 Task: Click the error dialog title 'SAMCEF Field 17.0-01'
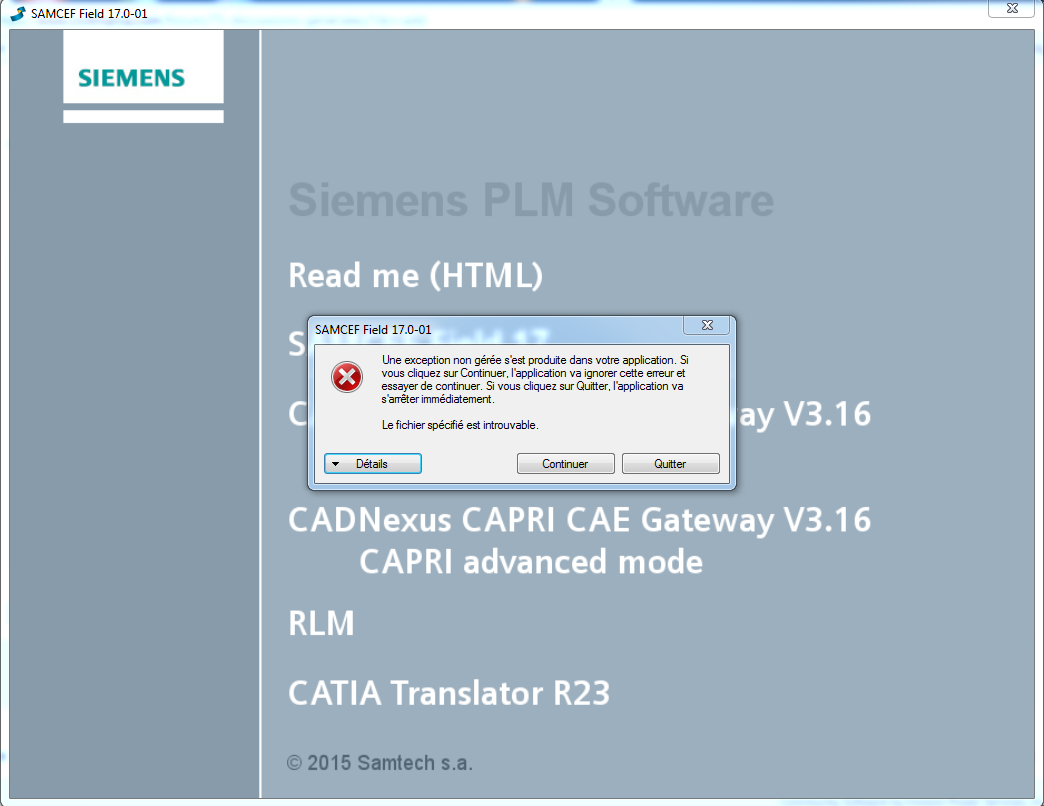coord(373,329)
